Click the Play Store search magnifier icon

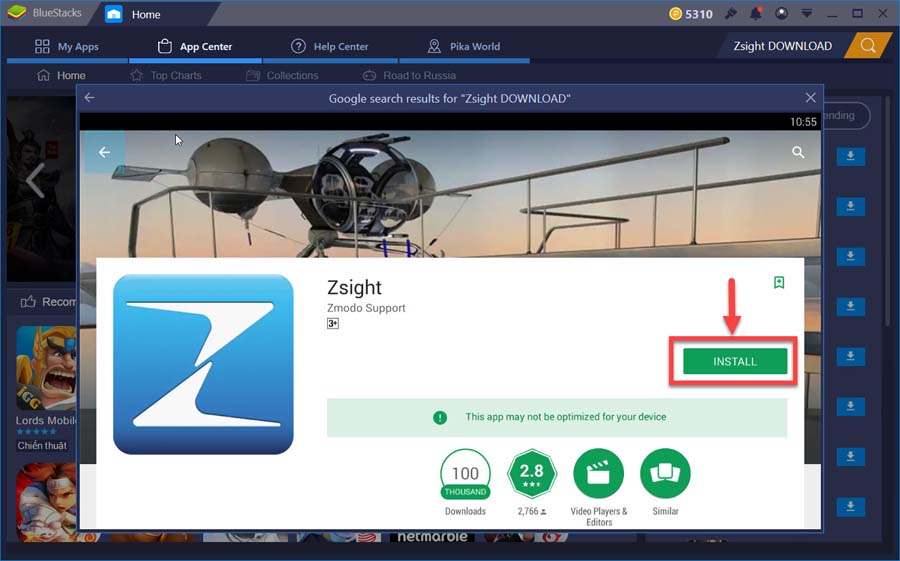click(798, 152)
